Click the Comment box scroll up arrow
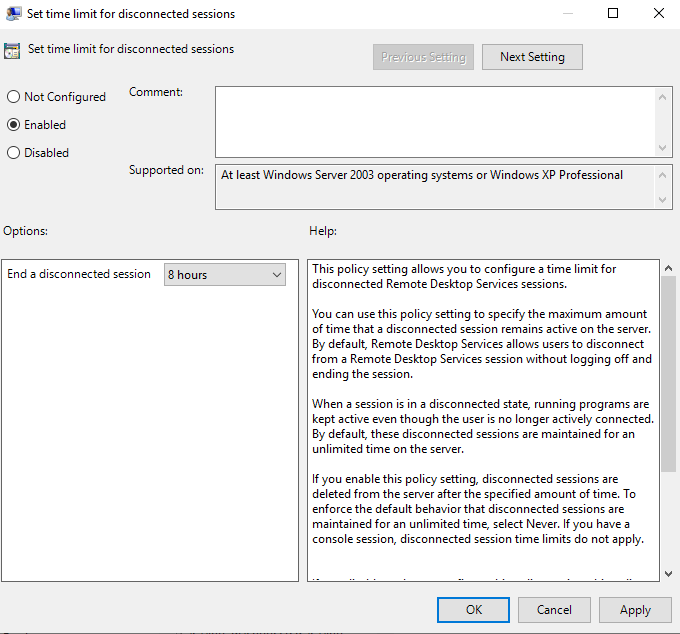 (664, 95)
